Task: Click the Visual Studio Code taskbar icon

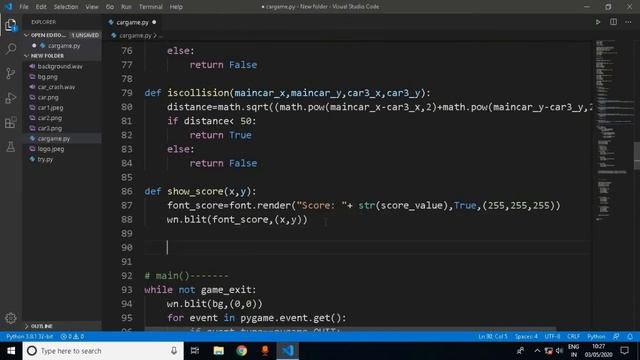Action: (288, 351)
